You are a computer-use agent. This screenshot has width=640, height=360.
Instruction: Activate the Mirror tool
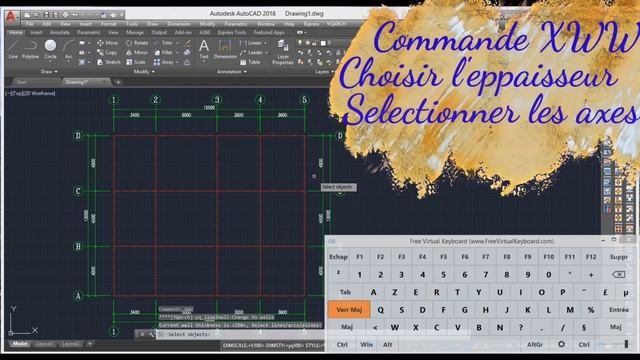137,53
